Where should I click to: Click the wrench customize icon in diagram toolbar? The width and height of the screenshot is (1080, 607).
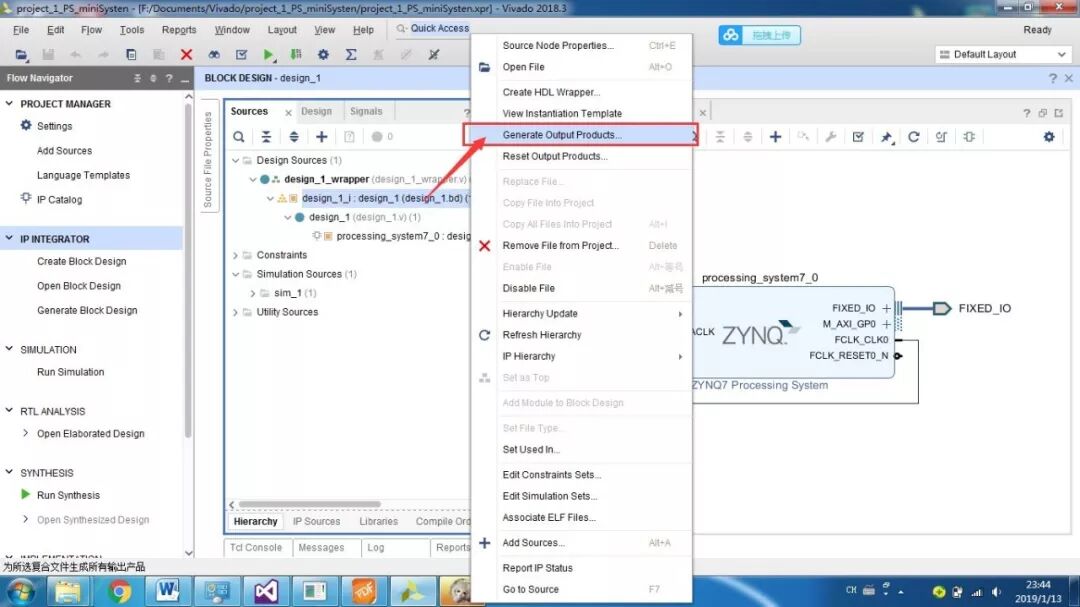831,136
